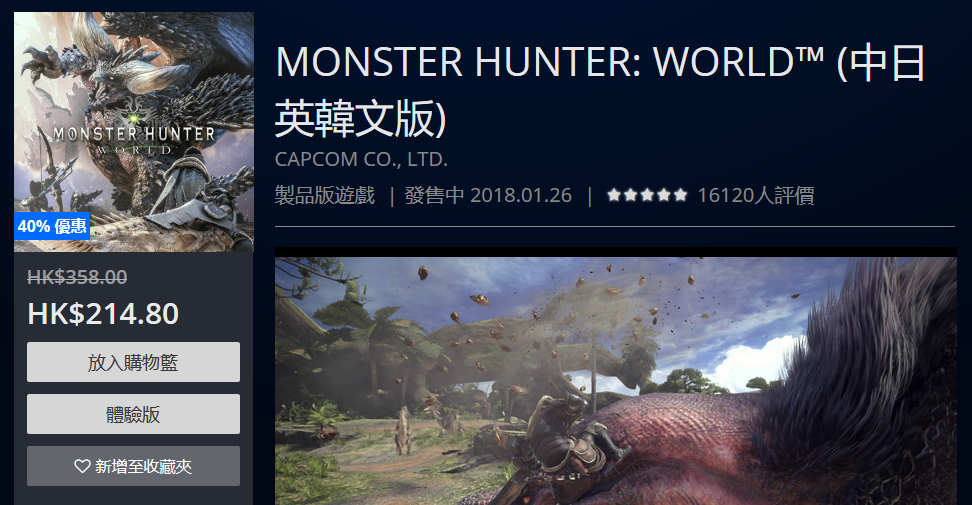972x505 pixels.
Task: Click the 發售中 2018.01.26 release date
Action: [x=488, y=195]
